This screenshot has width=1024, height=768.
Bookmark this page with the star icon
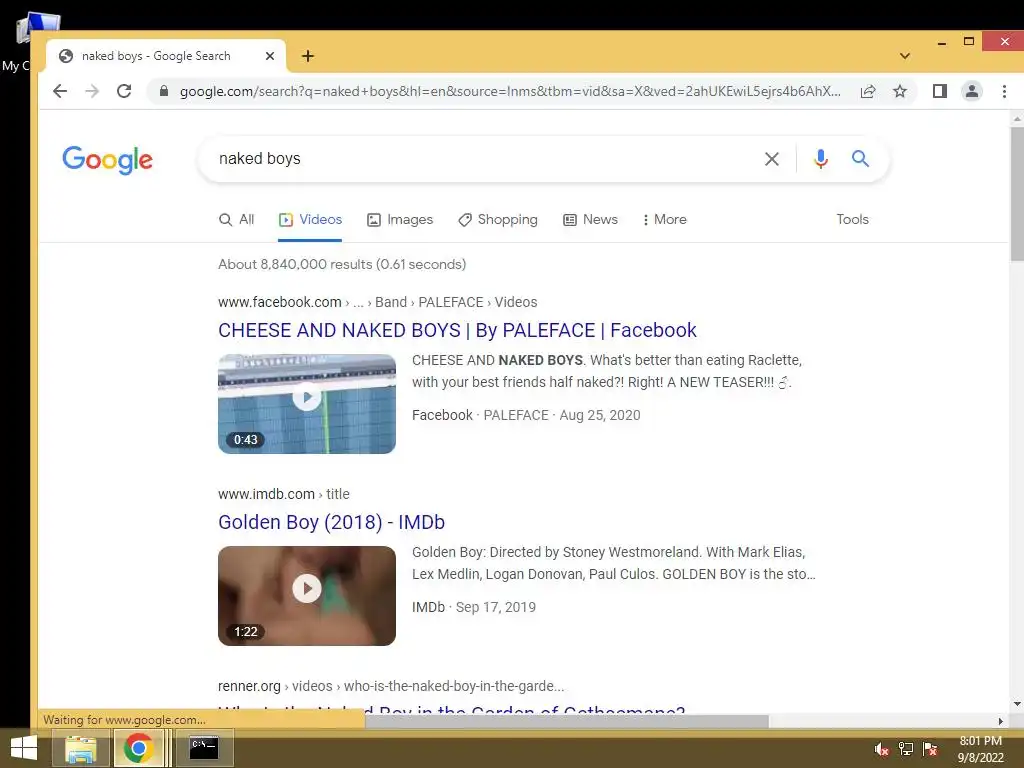point(900,91)
